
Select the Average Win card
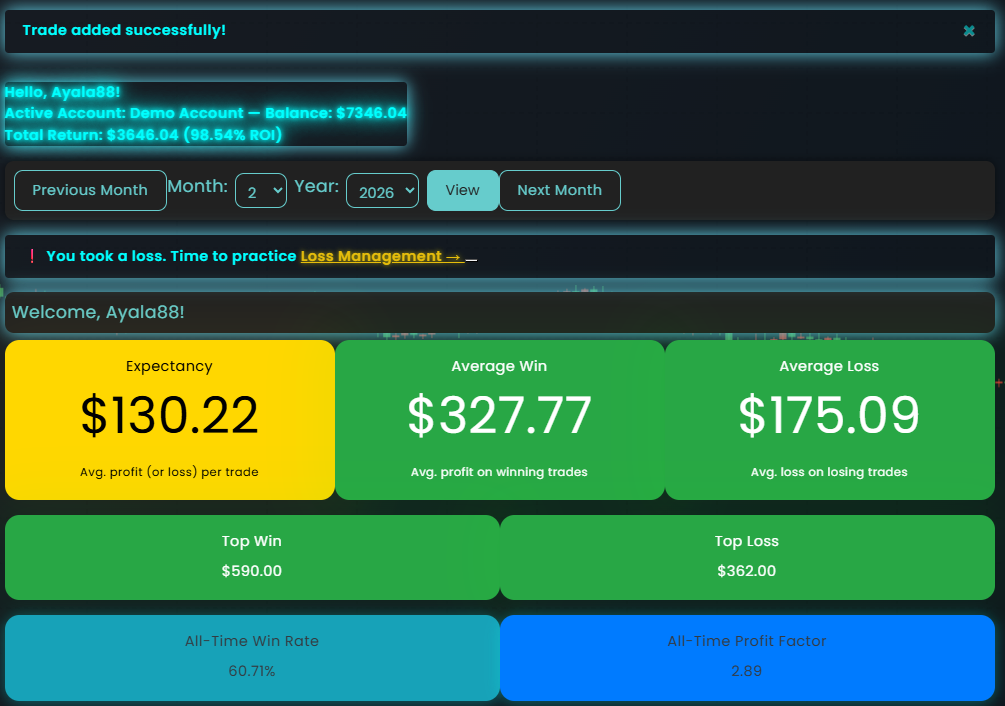click(499, 420)
